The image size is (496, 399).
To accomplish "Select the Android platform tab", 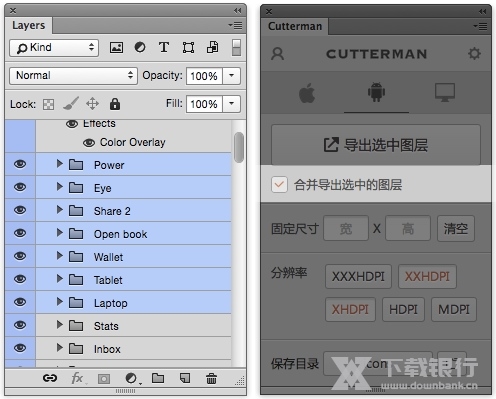I will coord(376,92).
